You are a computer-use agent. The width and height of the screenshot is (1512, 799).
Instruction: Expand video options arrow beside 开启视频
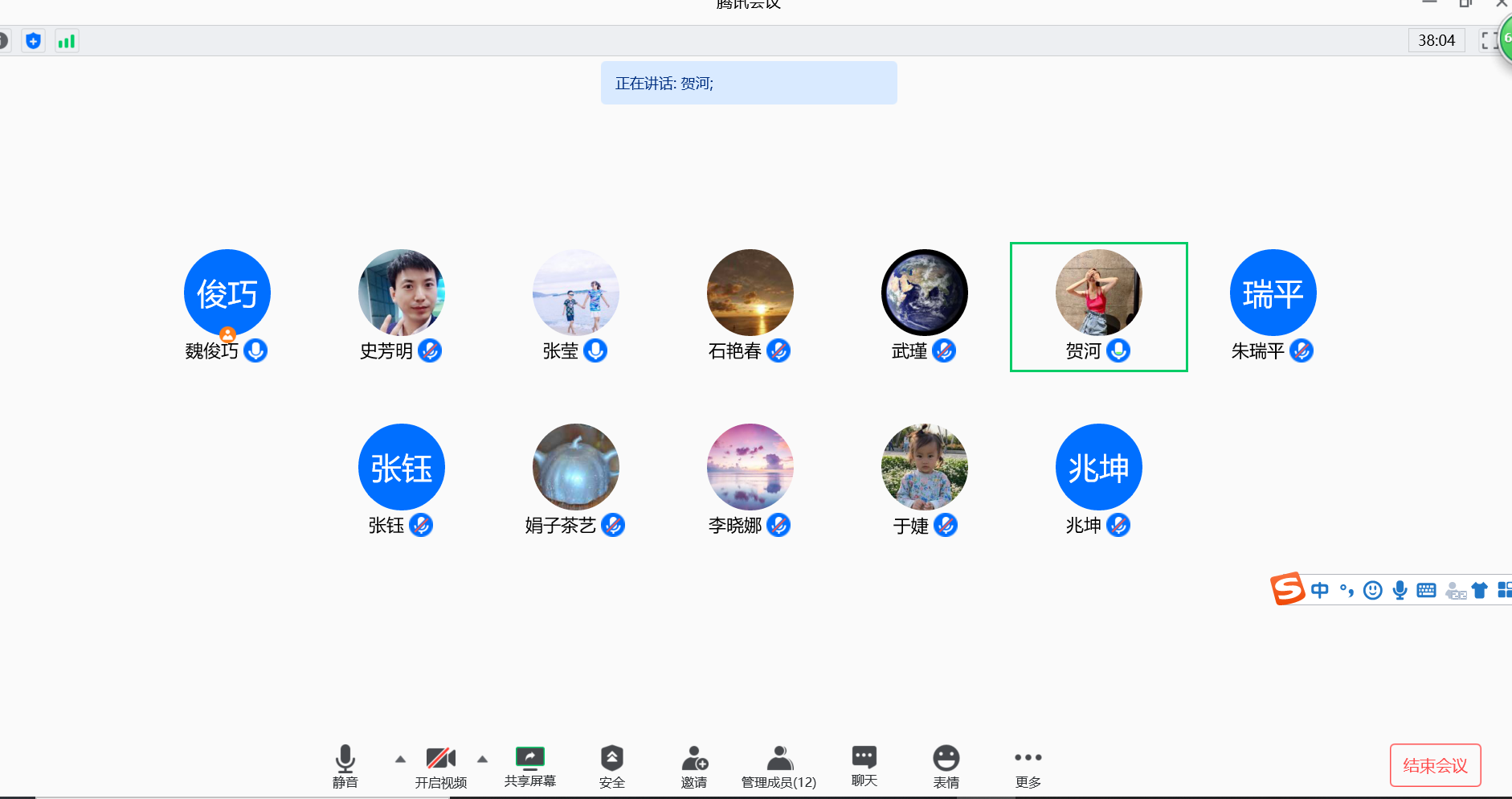point(482,759)
